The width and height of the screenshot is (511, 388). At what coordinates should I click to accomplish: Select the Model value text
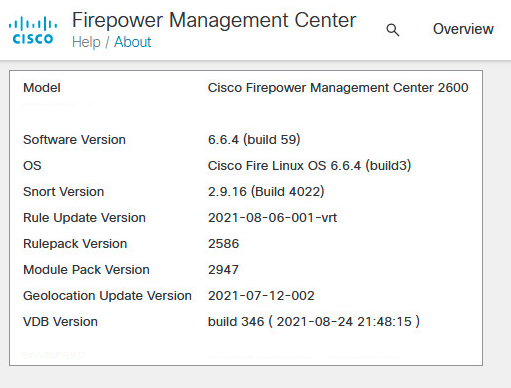338,88
